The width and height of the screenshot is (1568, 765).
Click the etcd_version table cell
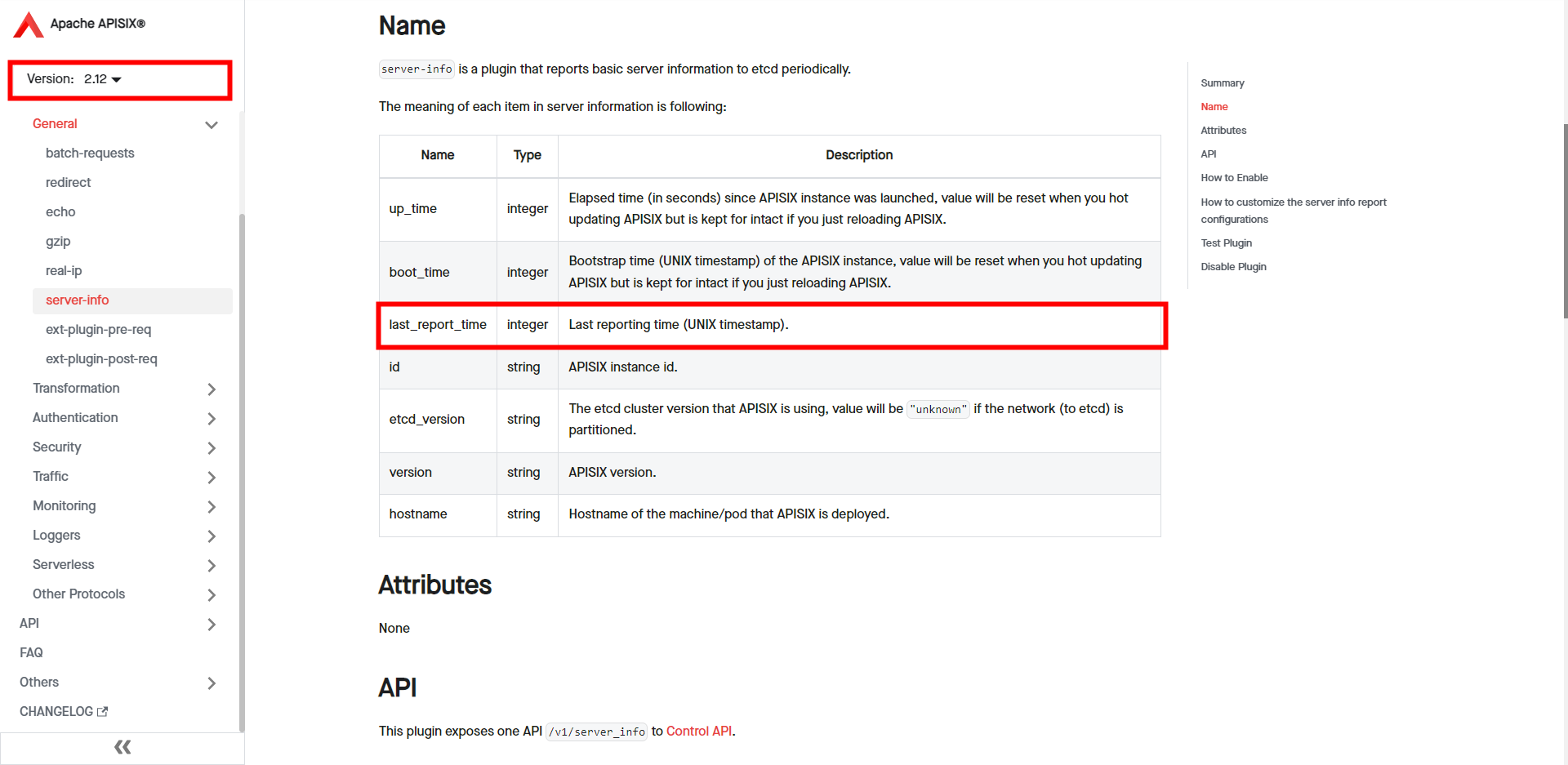438,420
